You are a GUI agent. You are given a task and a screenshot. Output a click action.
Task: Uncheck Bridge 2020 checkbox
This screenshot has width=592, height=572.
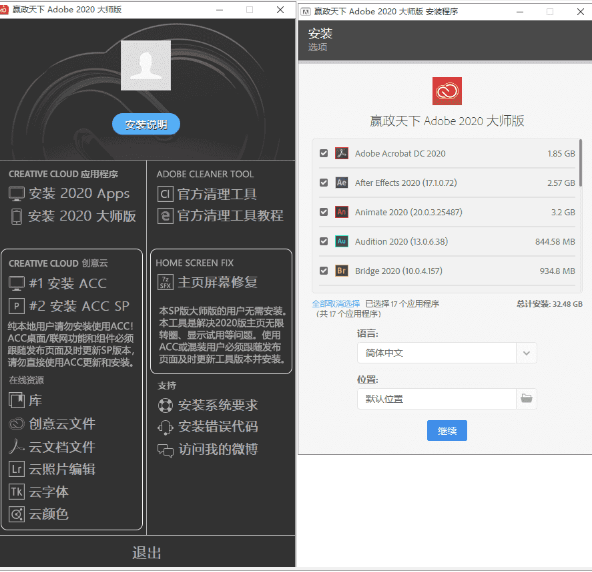[x=324, y=270]
